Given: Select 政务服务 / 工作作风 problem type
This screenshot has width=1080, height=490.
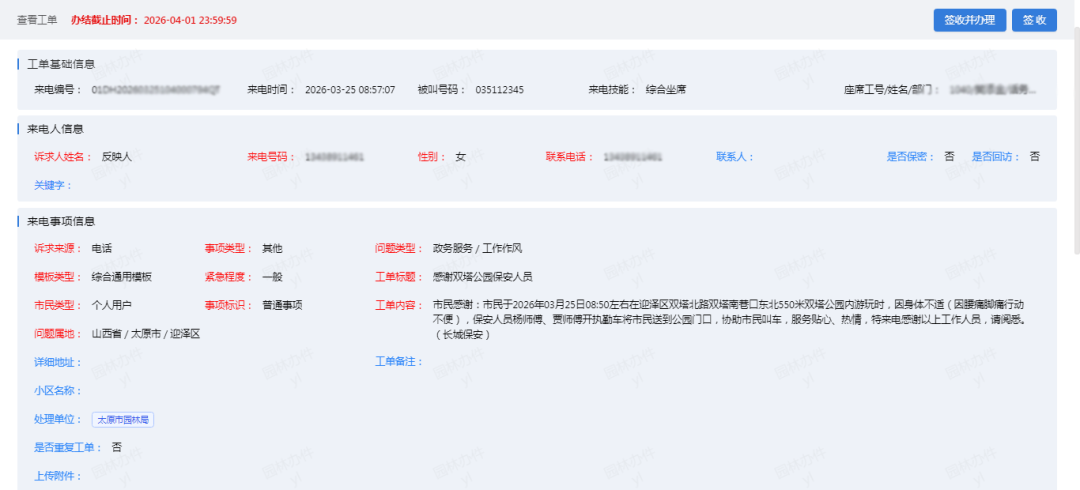Looking at the screenshot, I should point(477,249).
